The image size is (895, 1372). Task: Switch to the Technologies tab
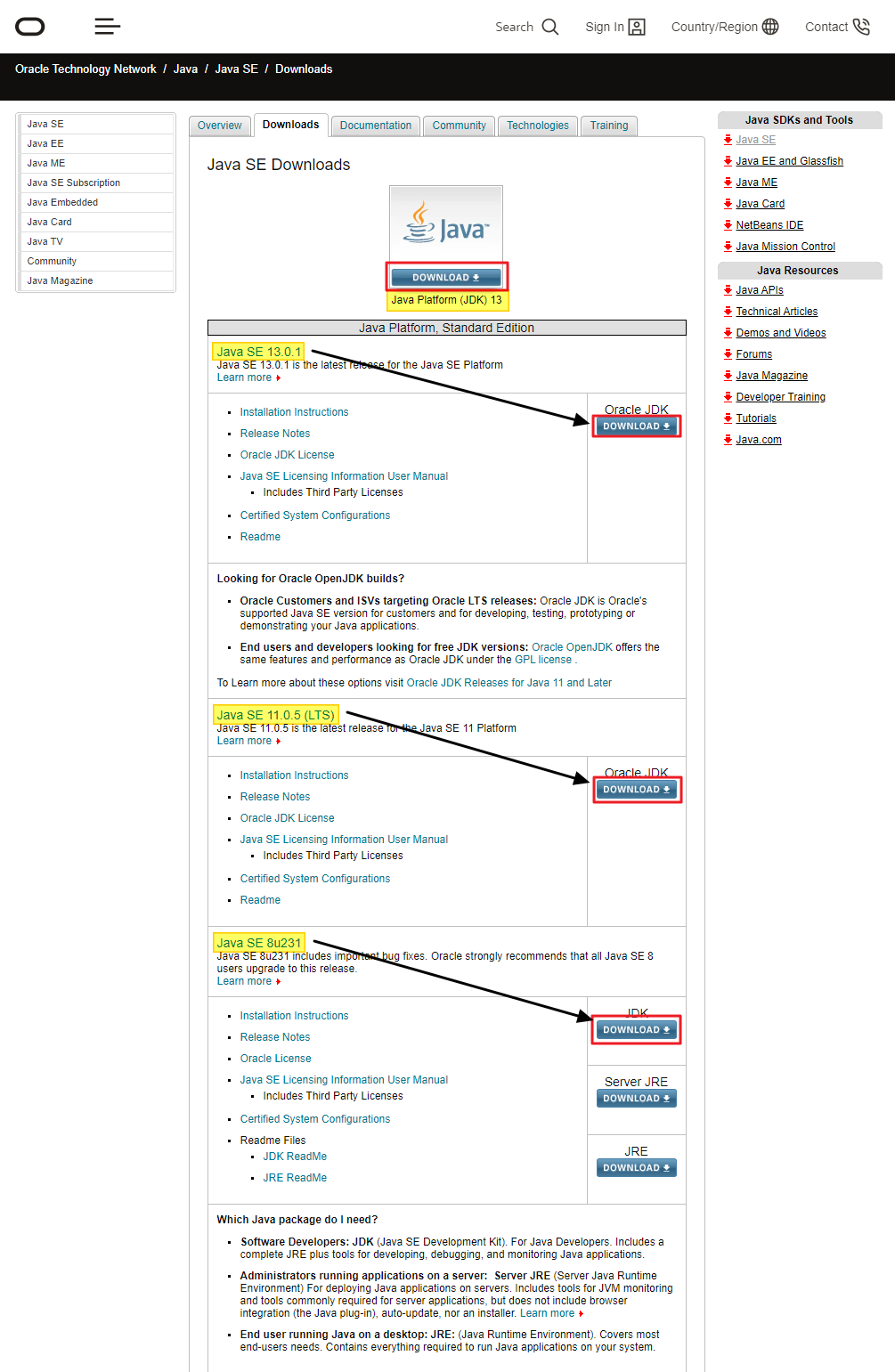(538, 126)
